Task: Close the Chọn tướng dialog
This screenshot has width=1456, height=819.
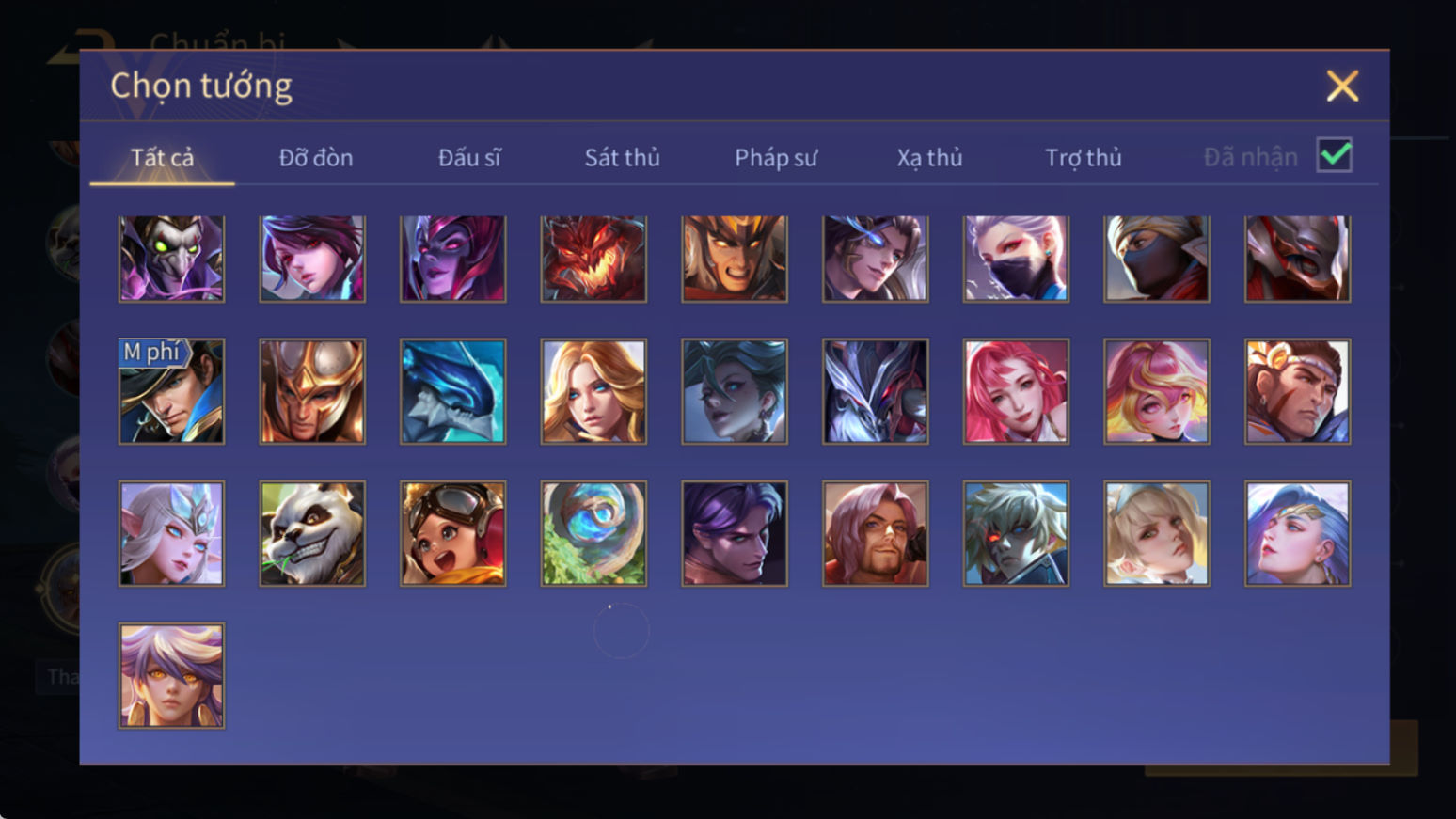Action: coord(1342,86)
